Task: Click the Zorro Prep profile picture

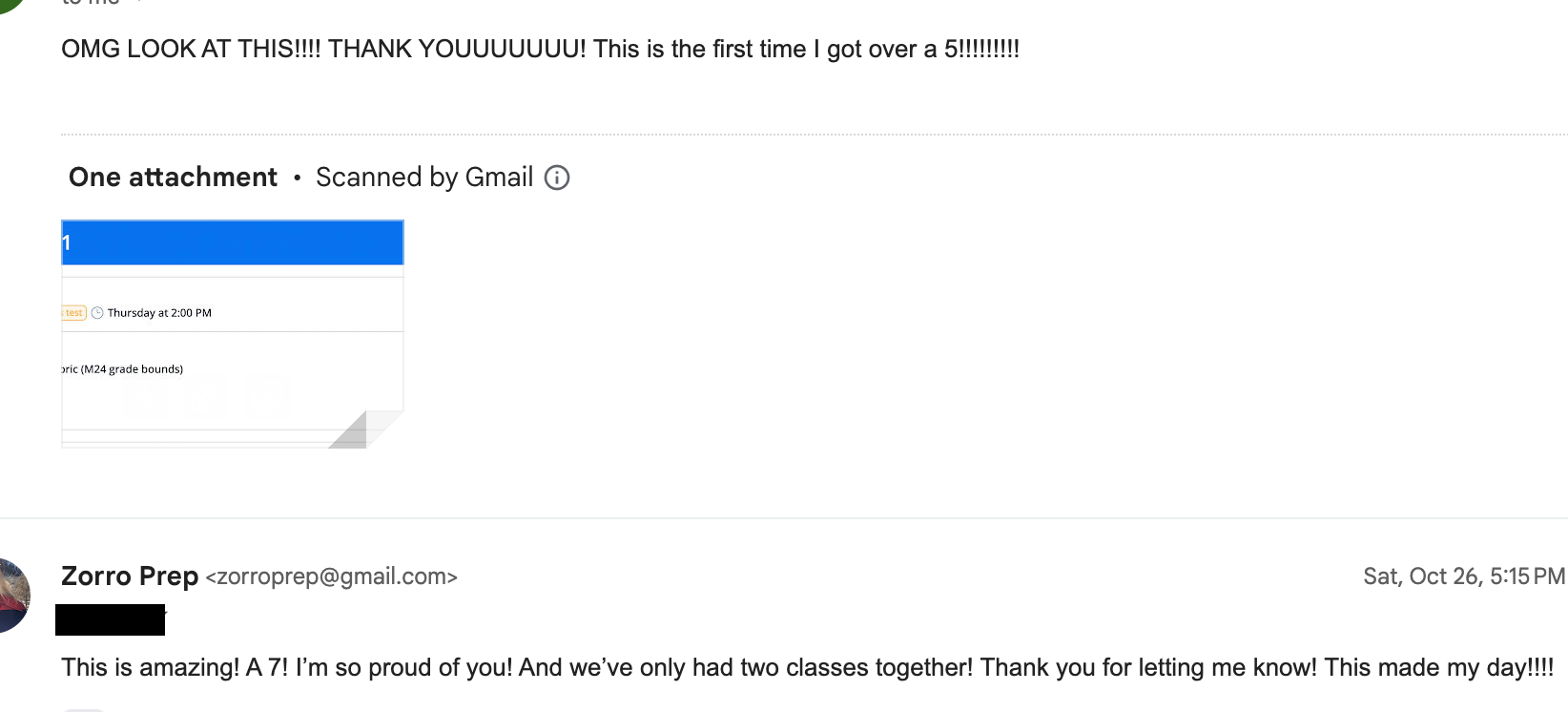Action: [x=13, y=596]
